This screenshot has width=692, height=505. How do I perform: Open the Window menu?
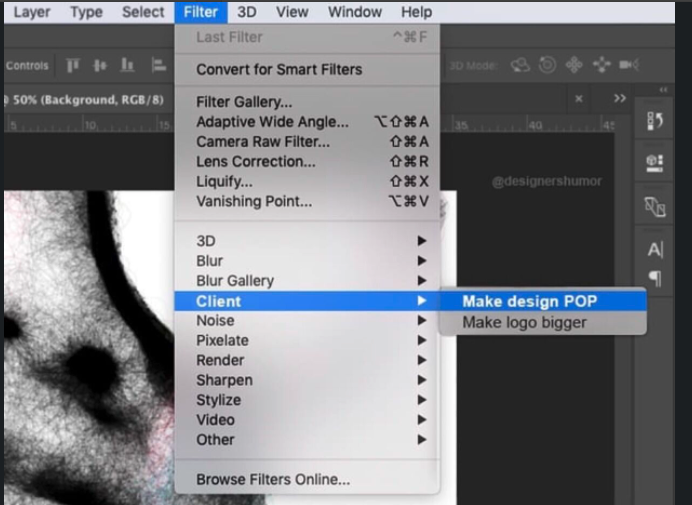coord(354,12)
